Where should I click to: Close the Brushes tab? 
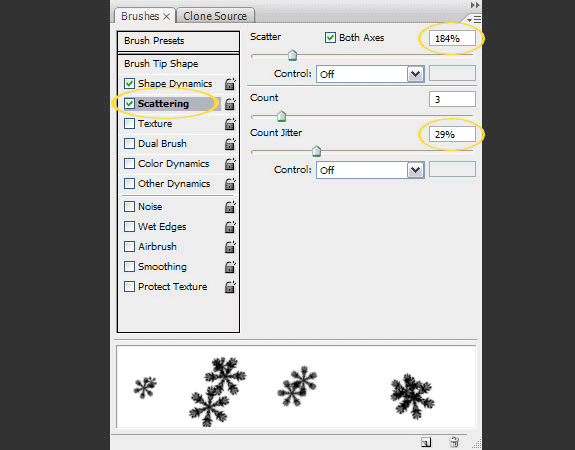[x=166, y=17]
